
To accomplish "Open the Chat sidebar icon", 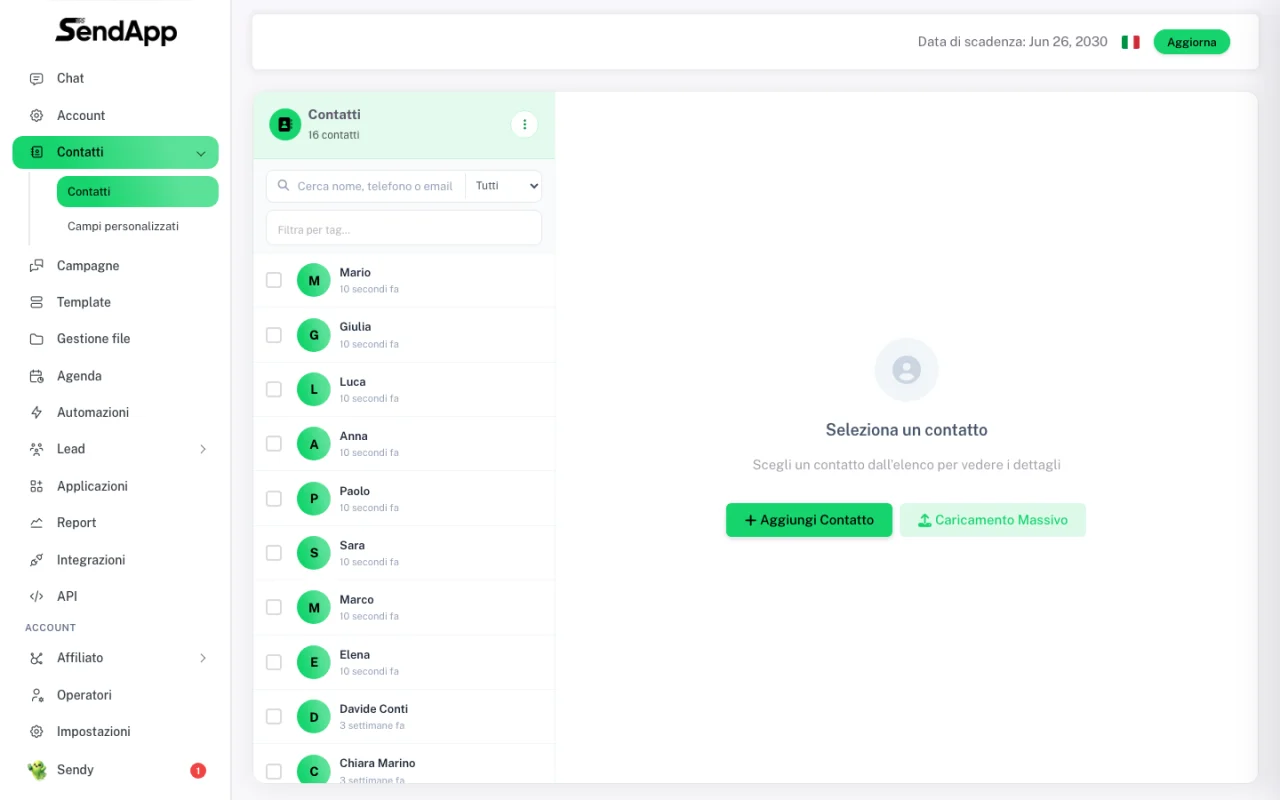I will tap(37, 78).
